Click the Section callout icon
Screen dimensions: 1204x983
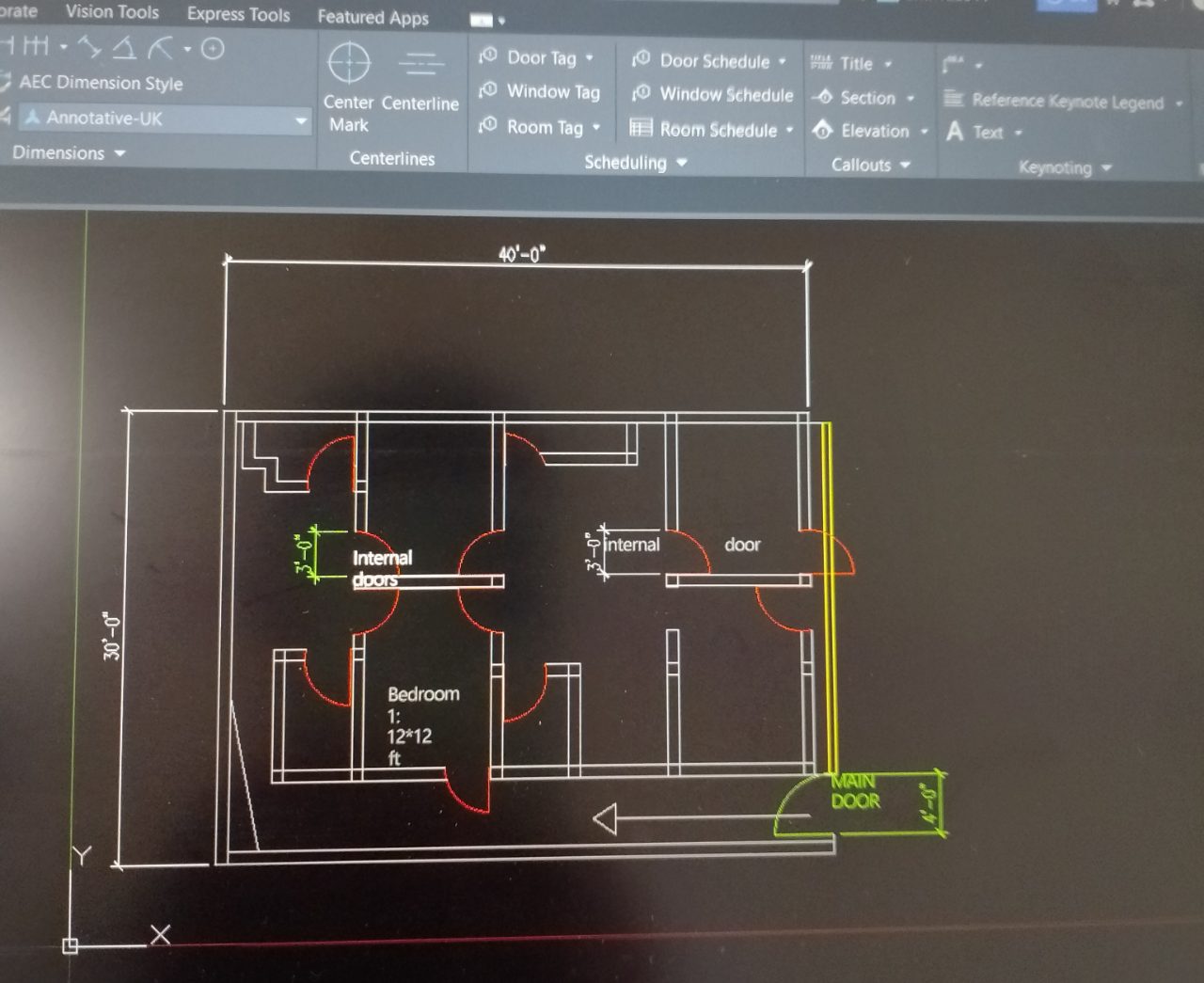(x=822, y=97)
